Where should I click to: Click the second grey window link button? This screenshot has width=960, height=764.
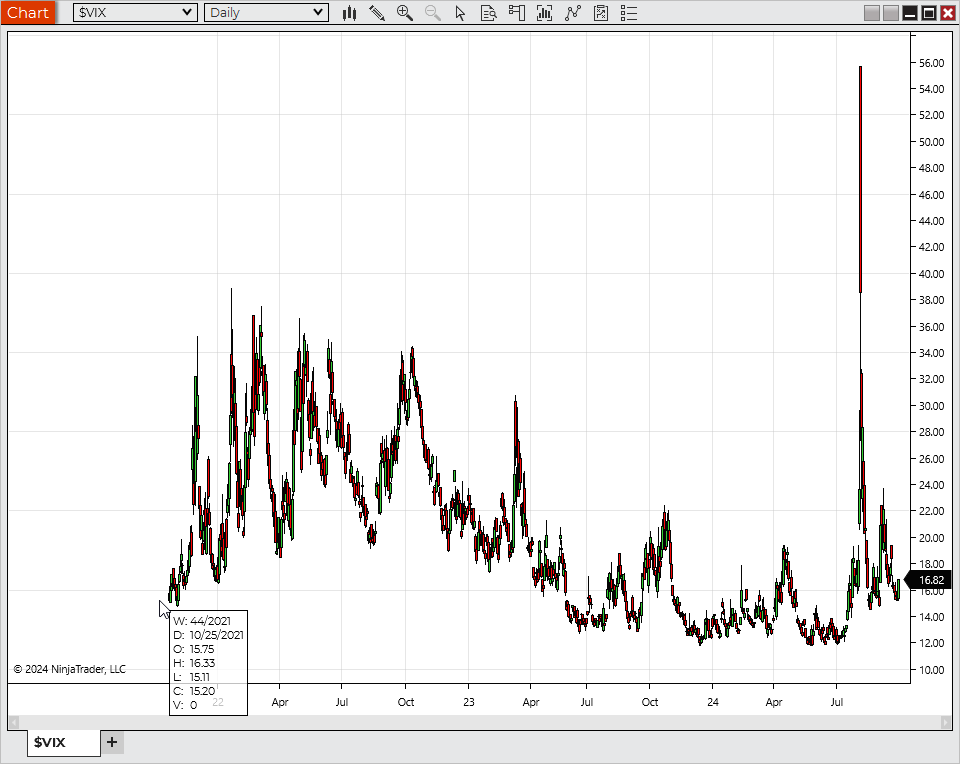point(891,13)
